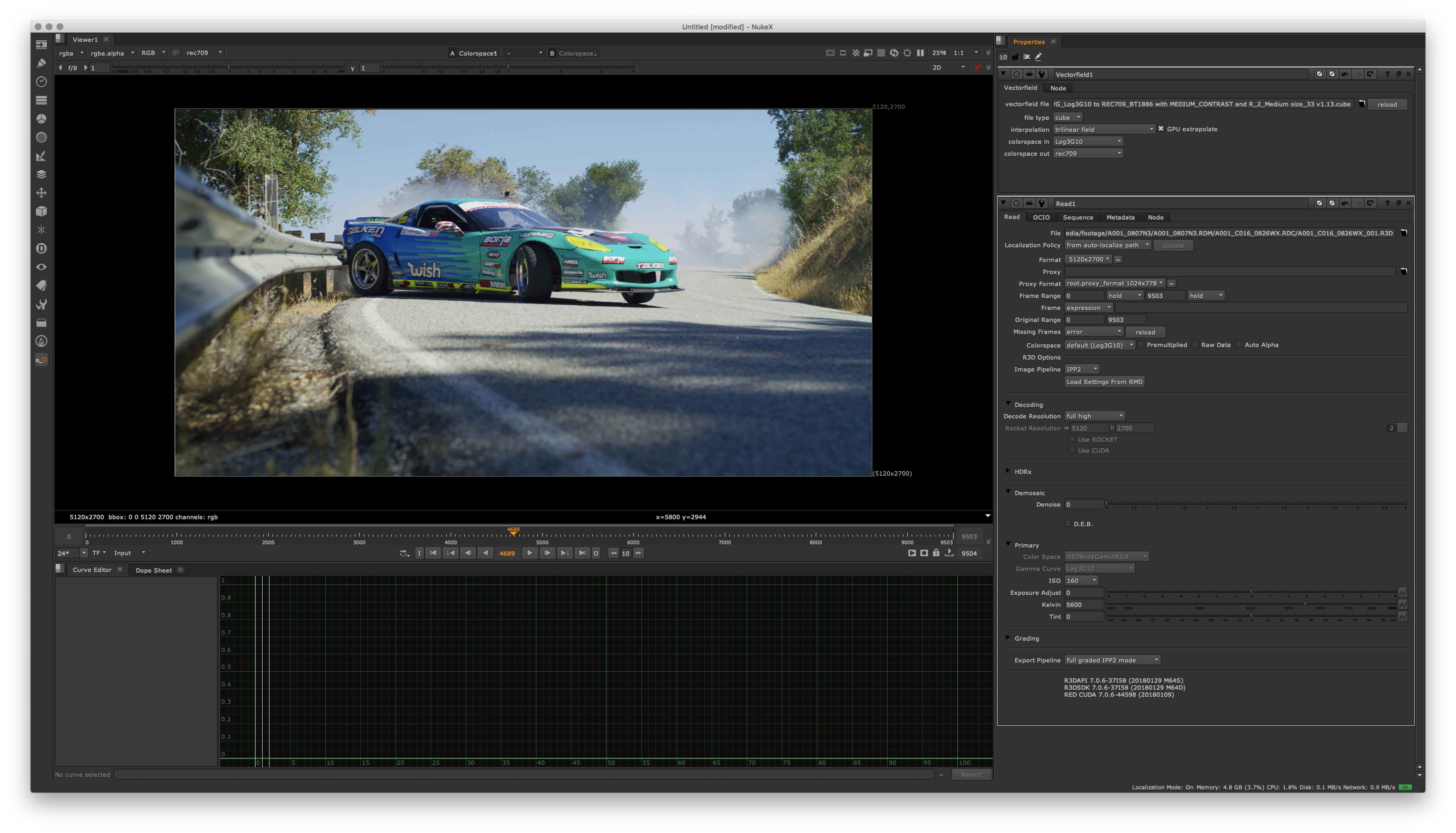Open the colorspace in Log3G10 dropdown
This screenshot has height=833, width=1456.
click(1088, 141)
